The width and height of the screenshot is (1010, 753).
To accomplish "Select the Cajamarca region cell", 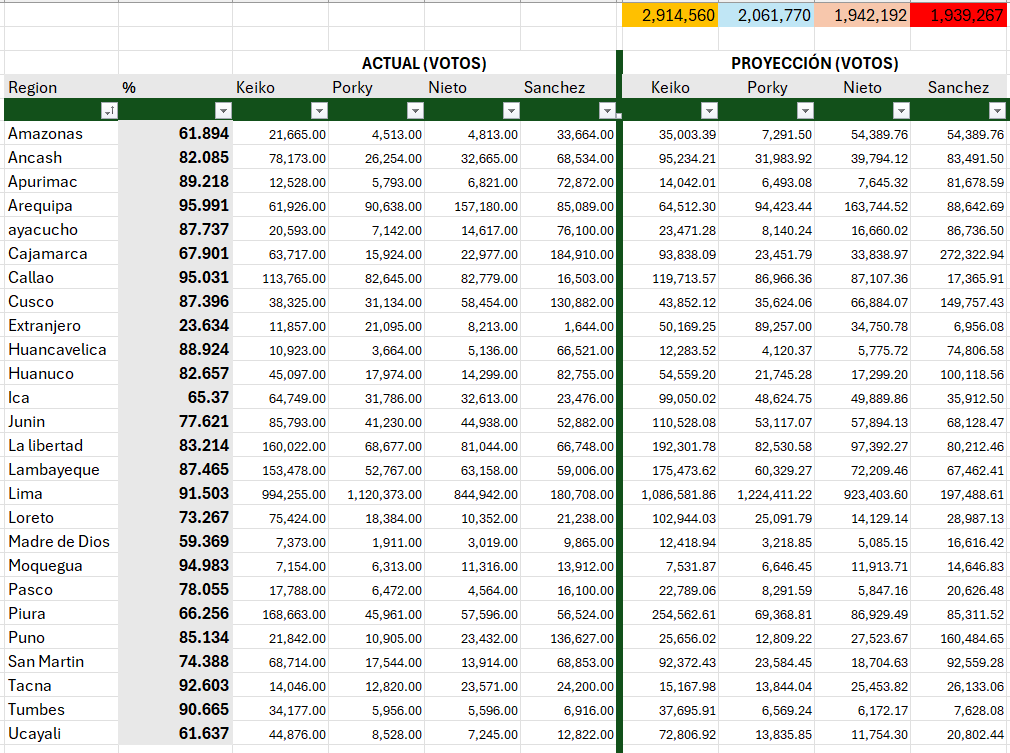I will click(x=61, y=254).
